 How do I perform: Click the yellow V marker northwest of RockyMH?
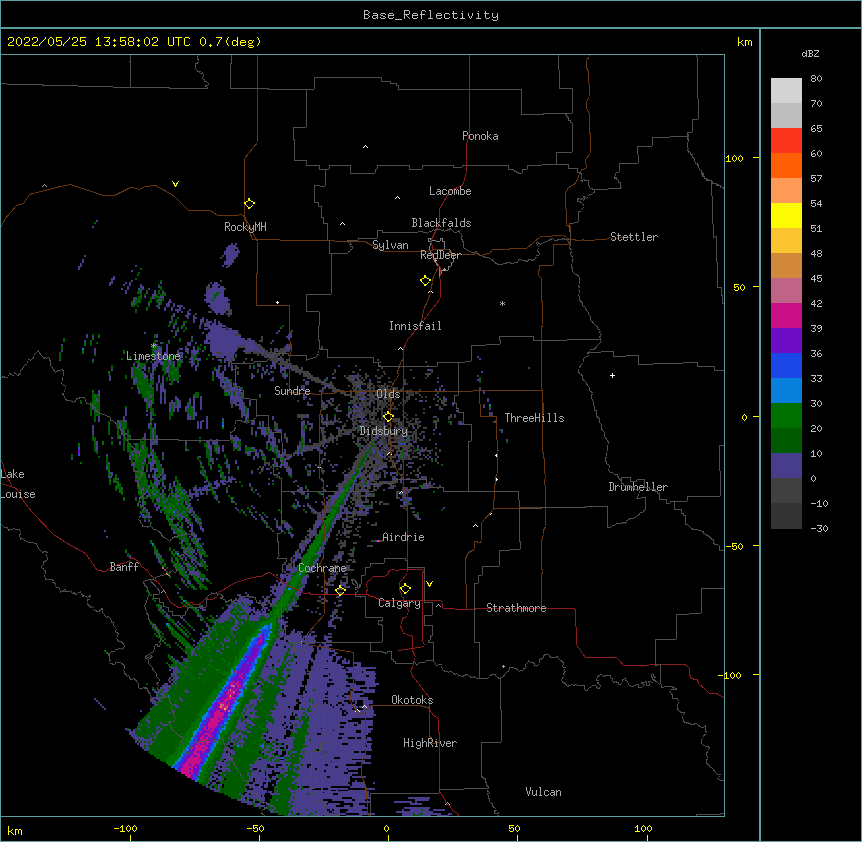pos(175,184)
